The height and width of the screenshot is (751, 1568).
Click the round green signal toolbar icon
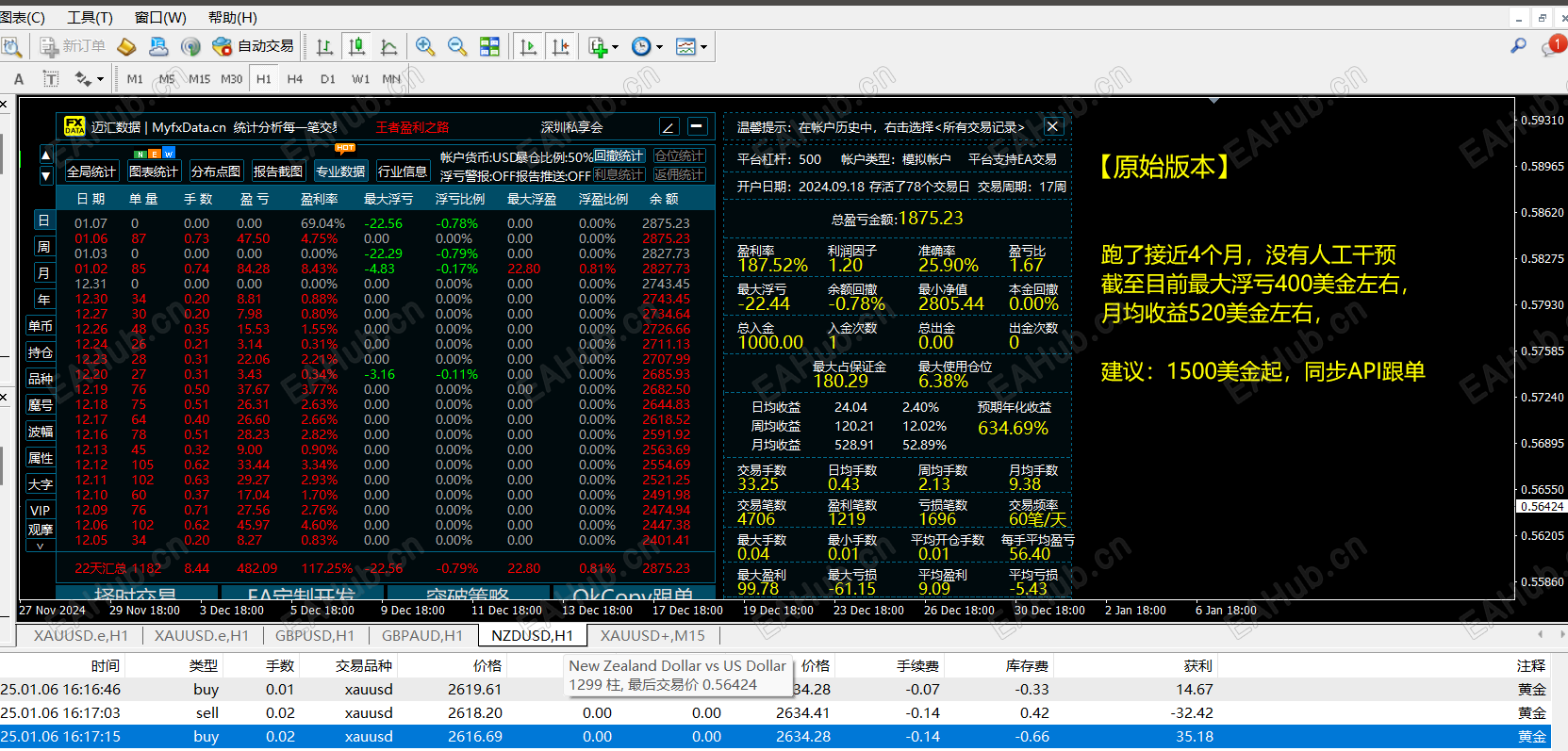(190, 46)
